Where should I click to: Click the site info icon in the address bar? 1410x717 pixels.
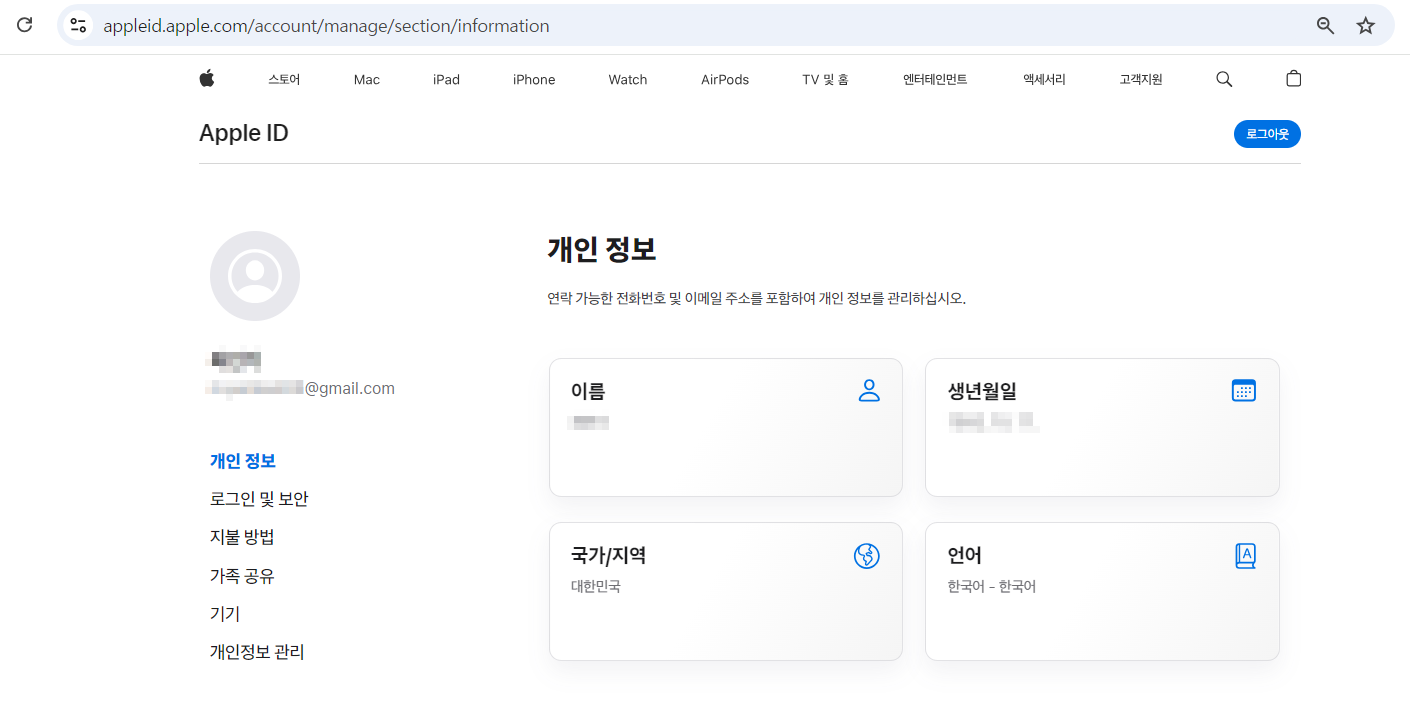78,25
